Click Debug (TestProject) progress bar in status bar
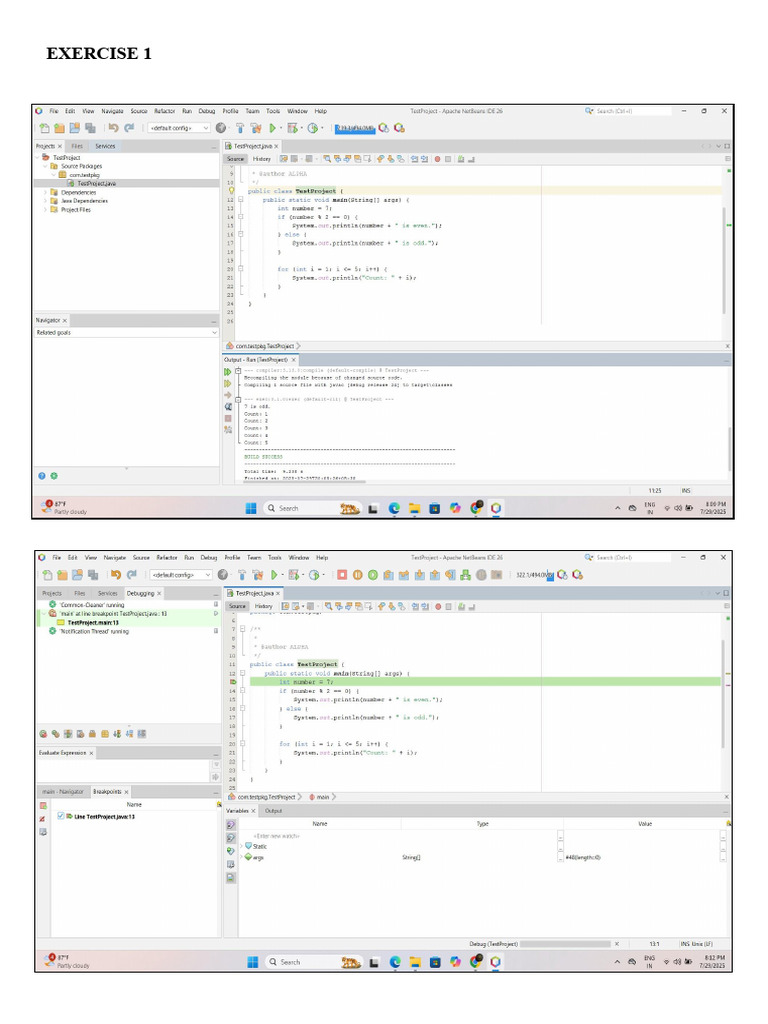This screenshot has height=1024, width=768. coord(564,943)
